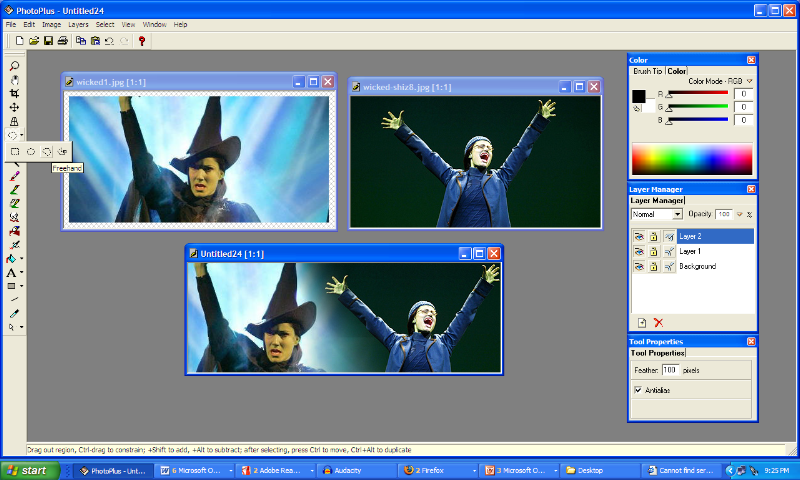Click the black foreground color swatch
The image size is (800, 480).
click(x=638, y=96)
